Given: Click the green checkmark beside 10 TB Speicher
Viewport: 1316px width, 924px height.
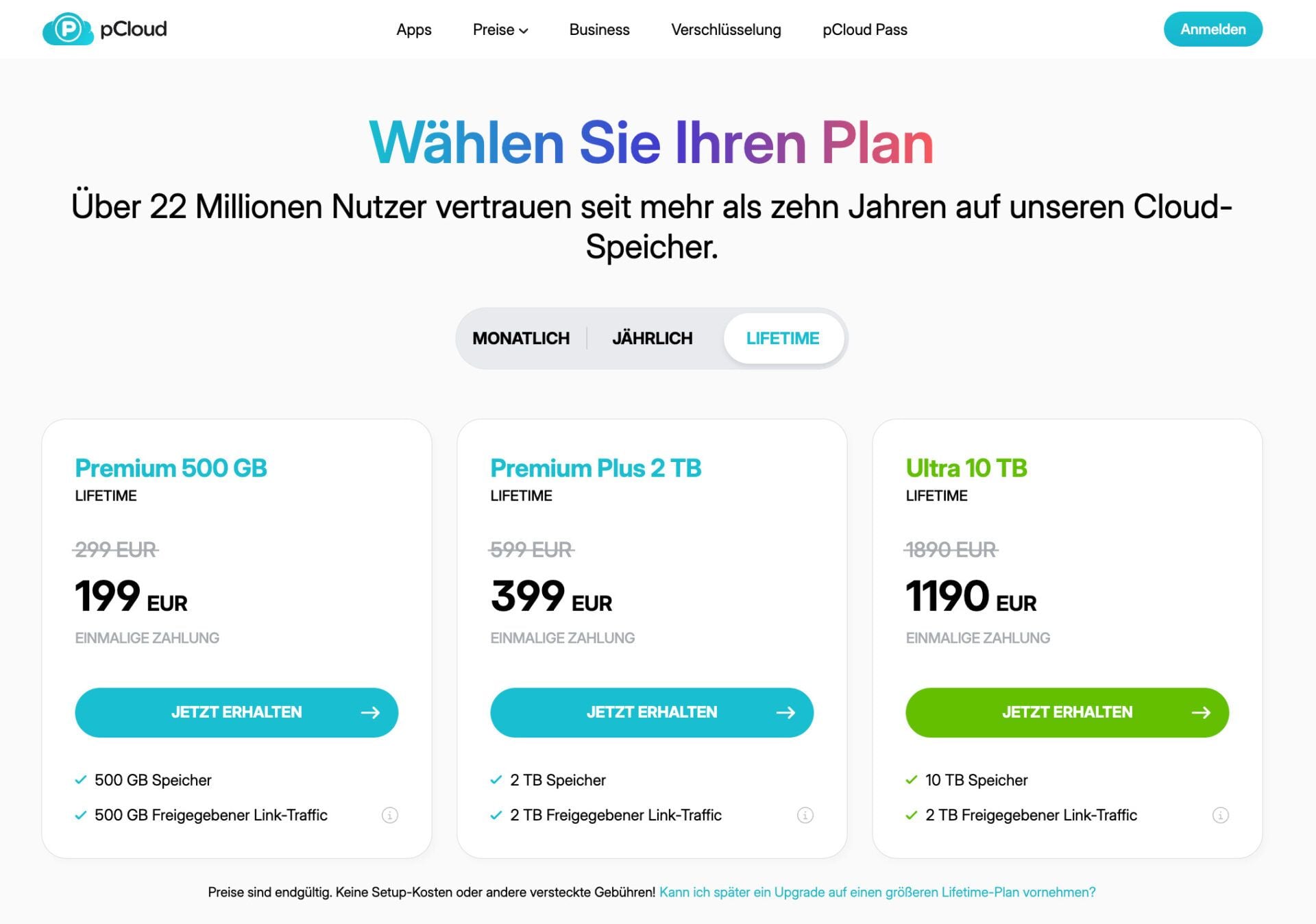Looking at the screenshot, I should click(x=912, y=779).
